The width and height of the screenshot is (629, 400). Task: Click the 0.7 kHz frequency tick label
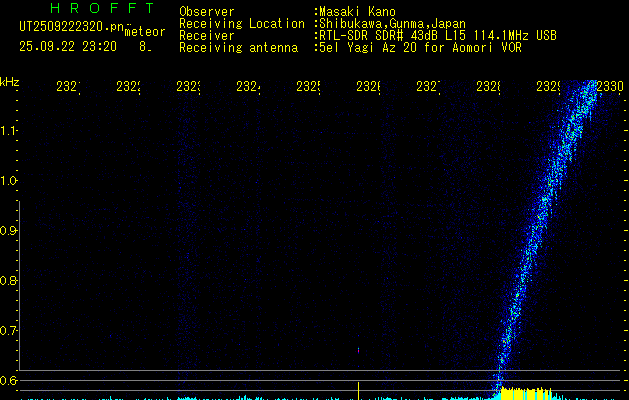pos(8,331)
